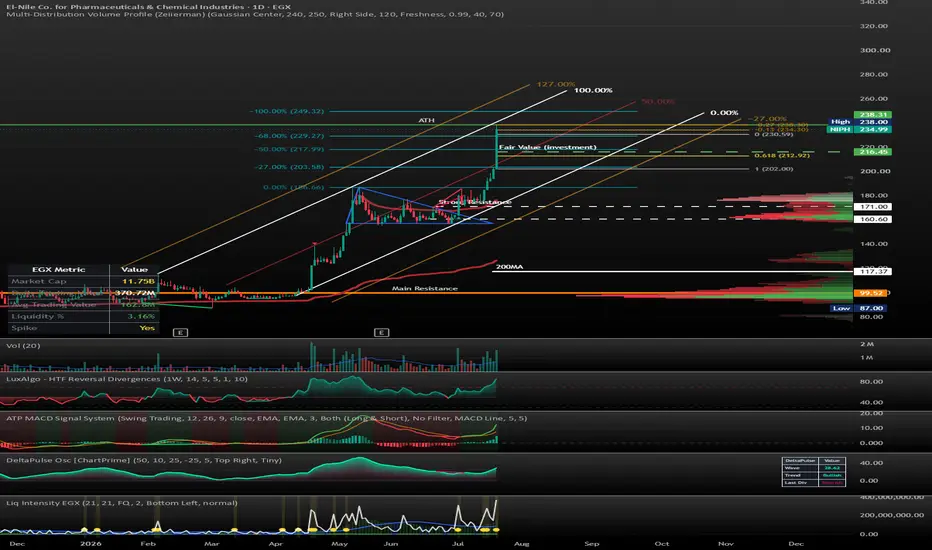The height and width of the screenshot is (550, 932).
Task: Click the -68.00% (229.27) Fibonacci level
Action: (x=289, y=136)
